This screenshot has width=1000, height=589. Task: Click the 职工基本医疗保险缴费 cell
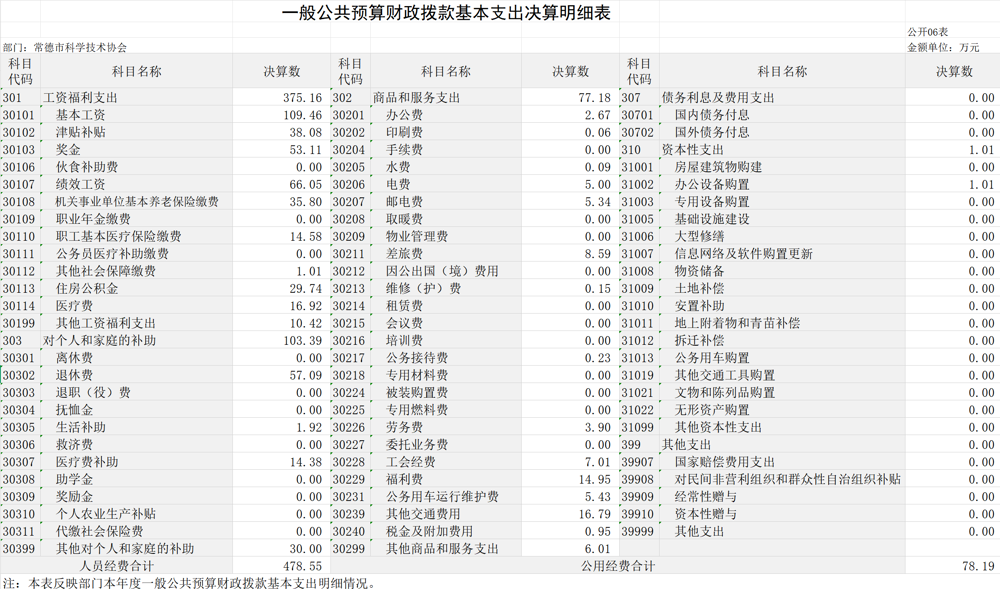coord(118,236)
